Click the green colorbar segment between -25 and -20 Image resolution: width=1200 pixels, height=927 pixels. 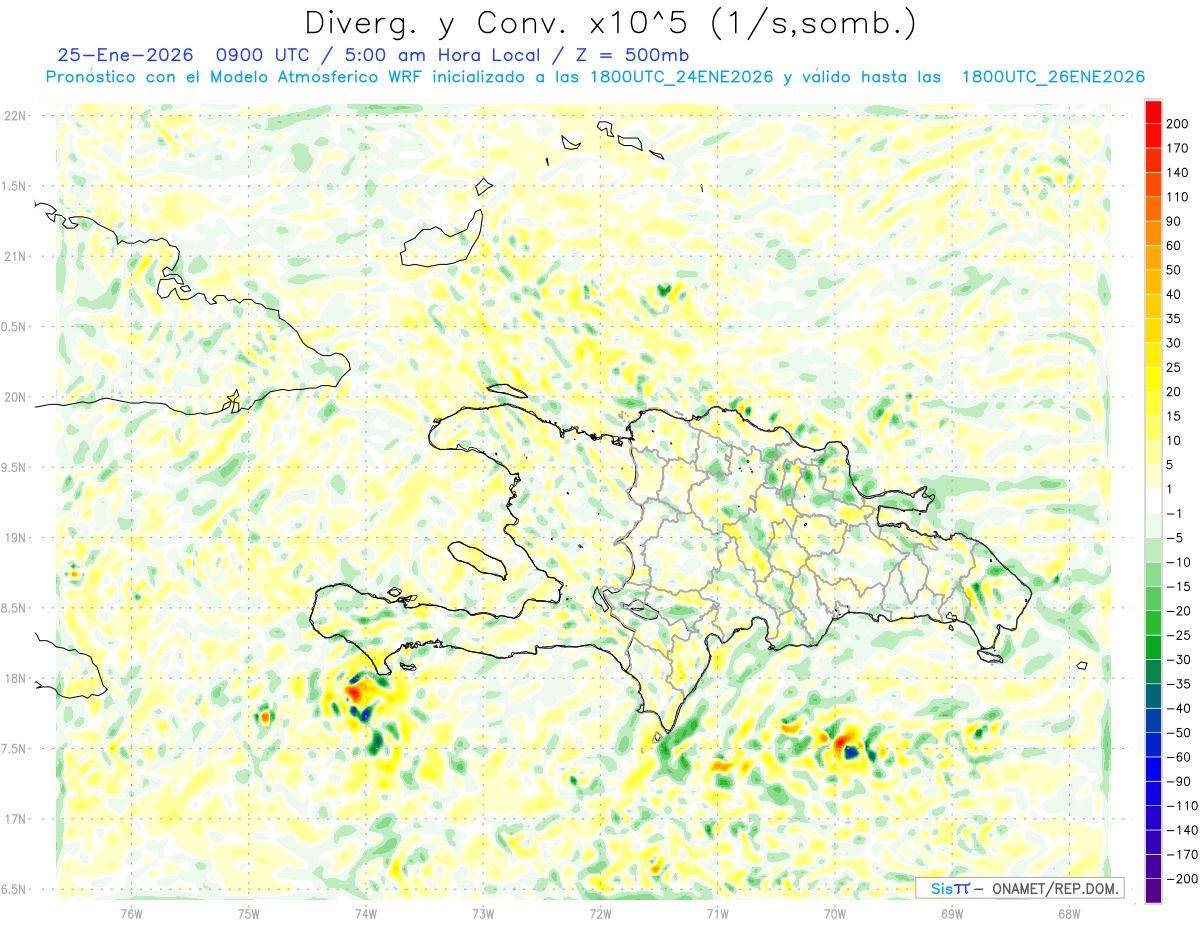1153,624
